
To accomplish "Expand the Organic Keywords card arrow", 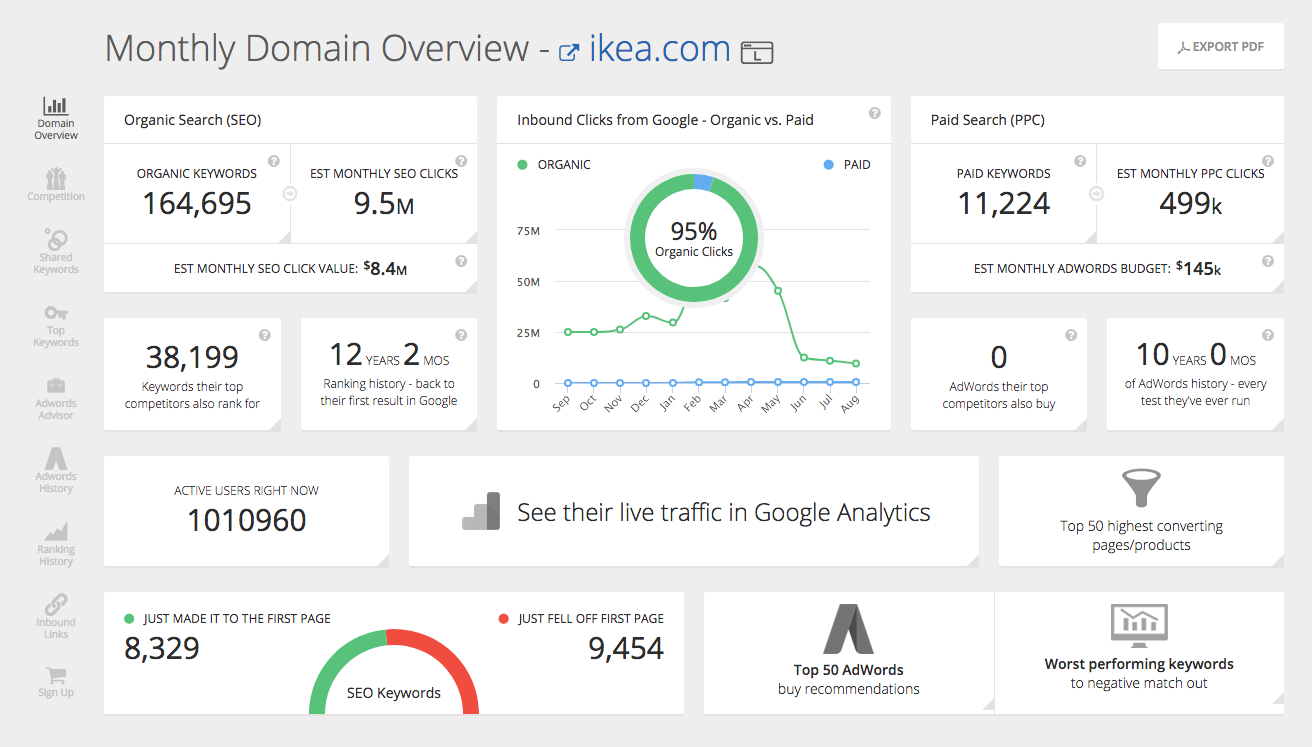I will tap(289, 194).
